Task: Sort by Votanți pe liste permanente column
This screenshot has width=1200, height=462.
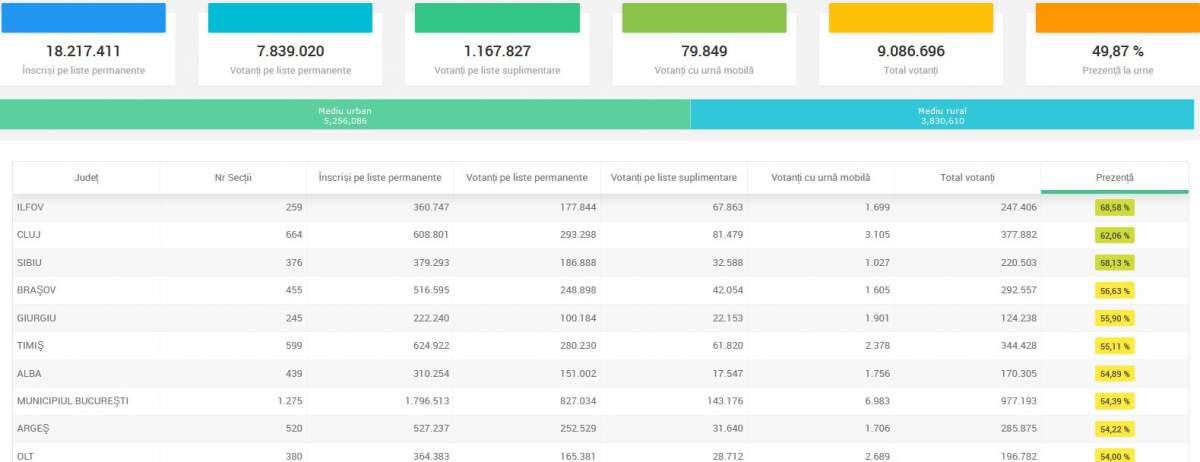Action: 527,177
